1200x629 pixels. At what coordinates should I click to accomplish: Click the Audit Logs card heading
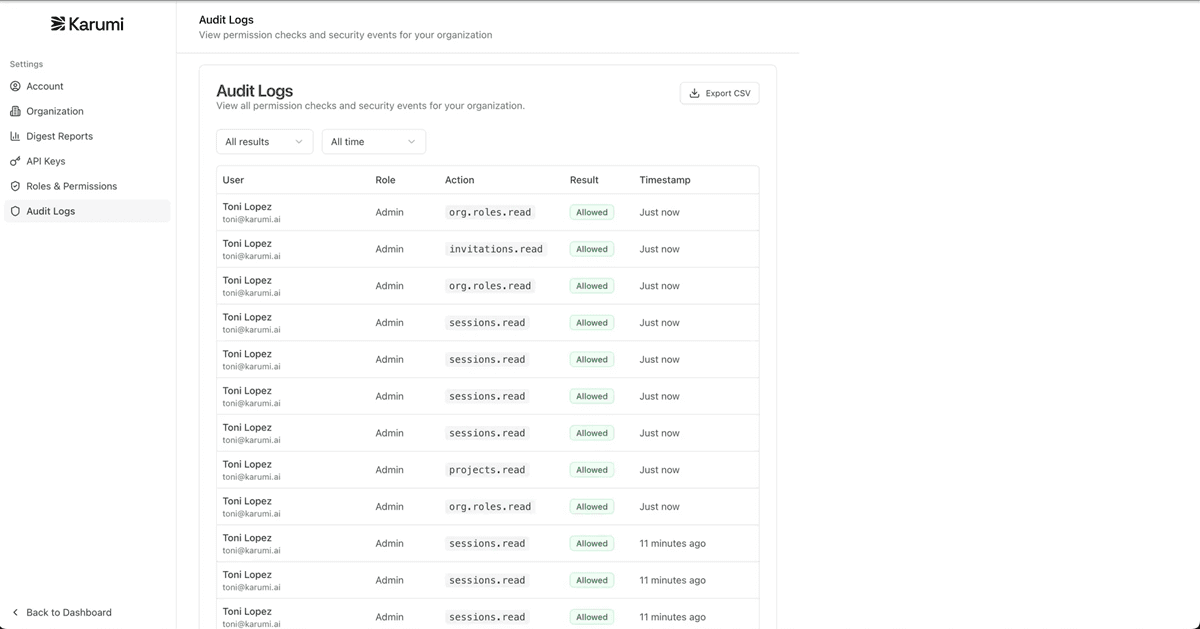pos(255,90)
